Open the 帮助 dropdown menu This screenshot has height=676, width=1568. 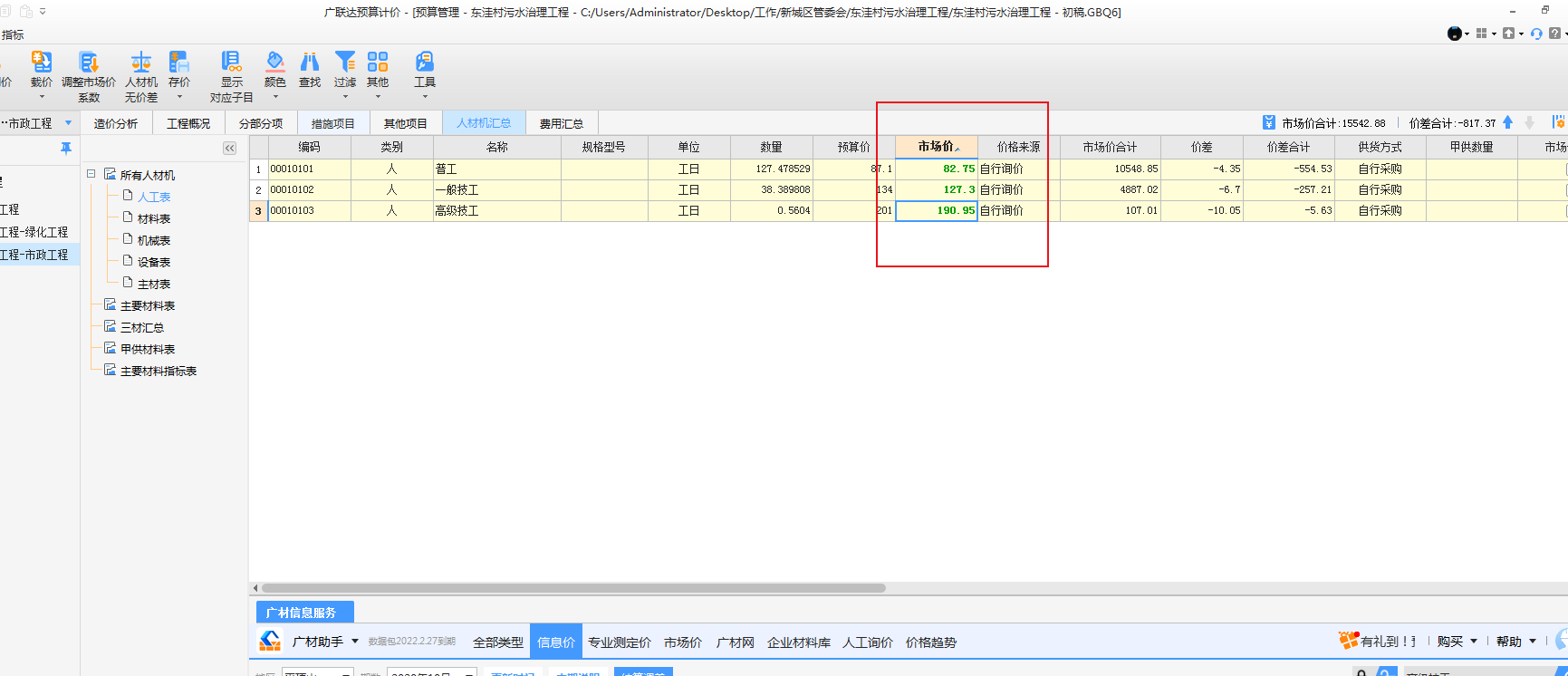pos(1516,642)
